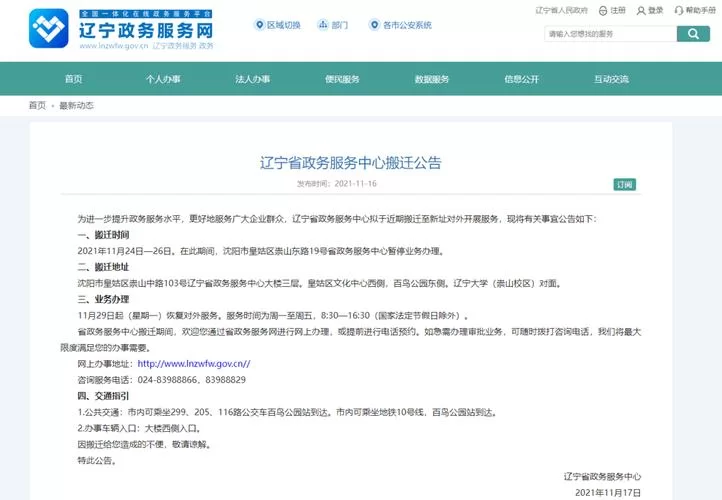Screen dimensions: 722x500
Task: Open 辽宁省人民政府 link
Action: (x=561, y=11)
